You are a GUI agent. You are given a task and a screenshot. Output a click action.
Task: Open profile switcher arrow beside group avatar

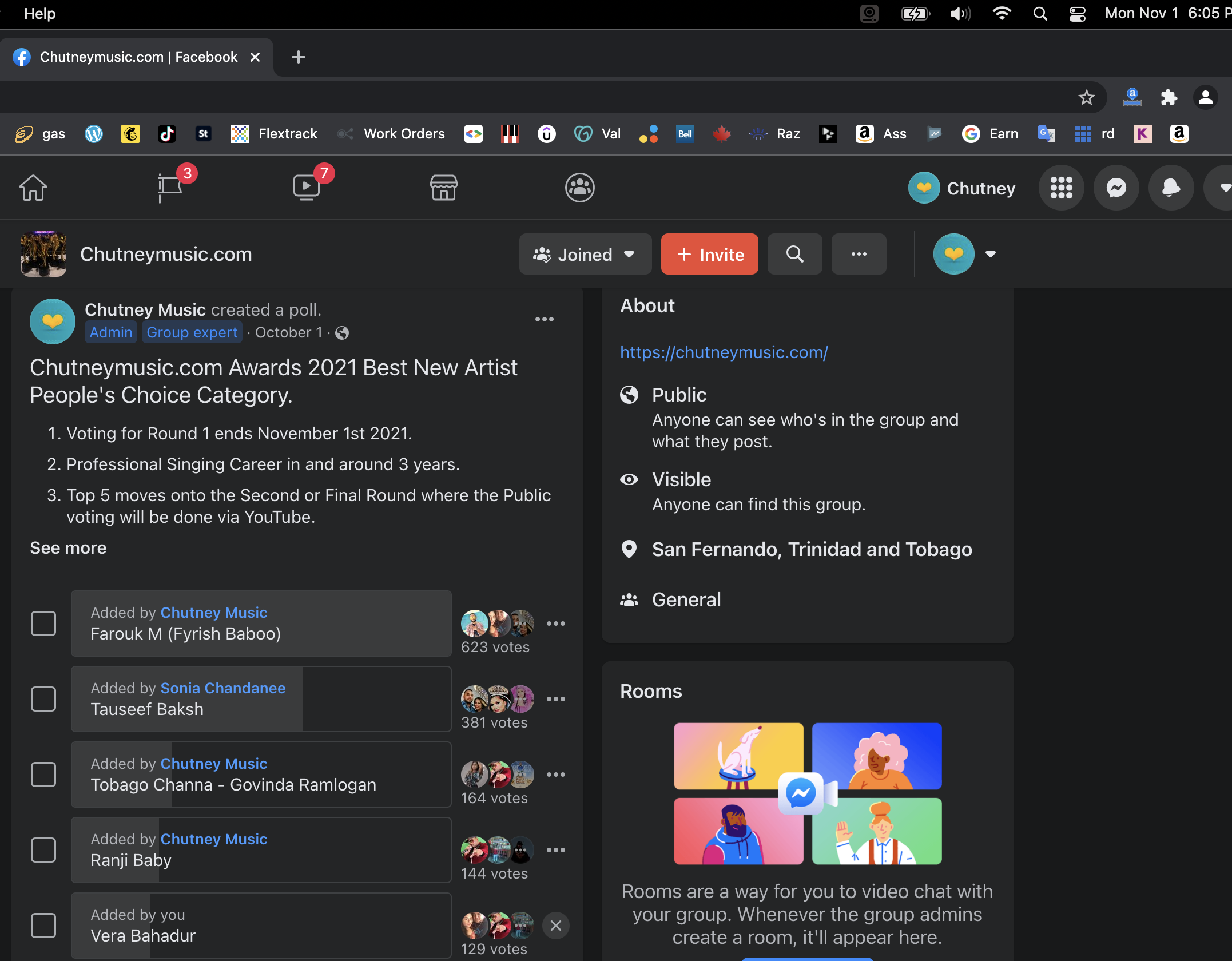click(991, 254)
